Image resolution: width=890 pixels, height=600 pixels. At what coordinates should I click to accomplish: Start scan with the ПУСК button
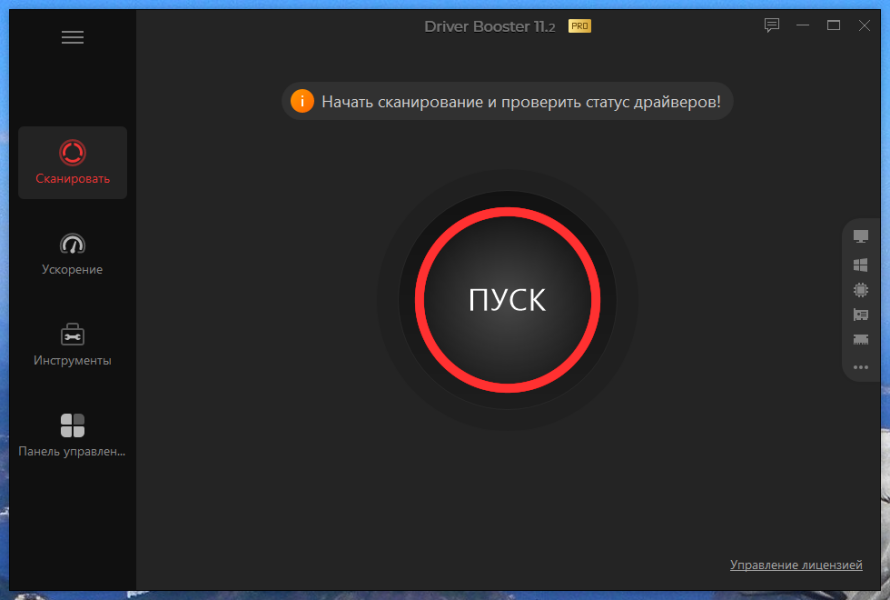click(x=507, y=300)
